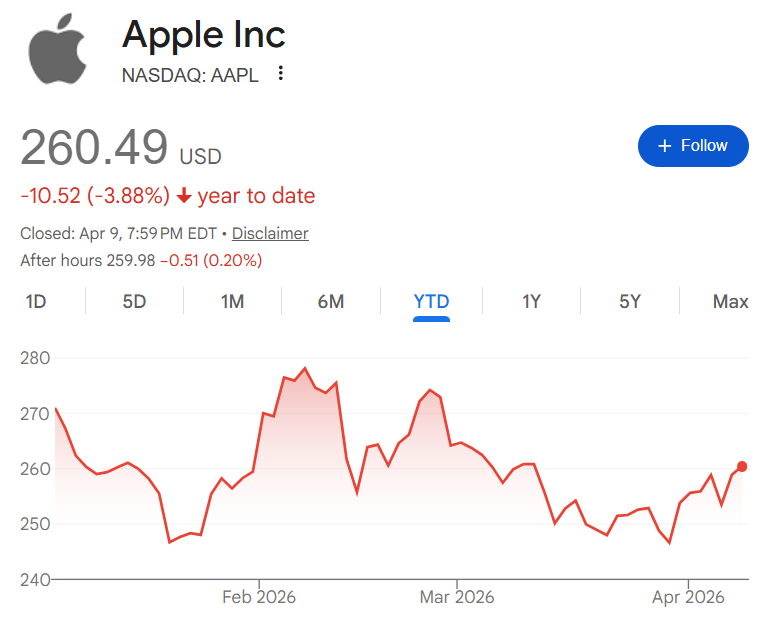Show the 1M chart view
This screenshot has width=774, height=629.
pos(232,301)
